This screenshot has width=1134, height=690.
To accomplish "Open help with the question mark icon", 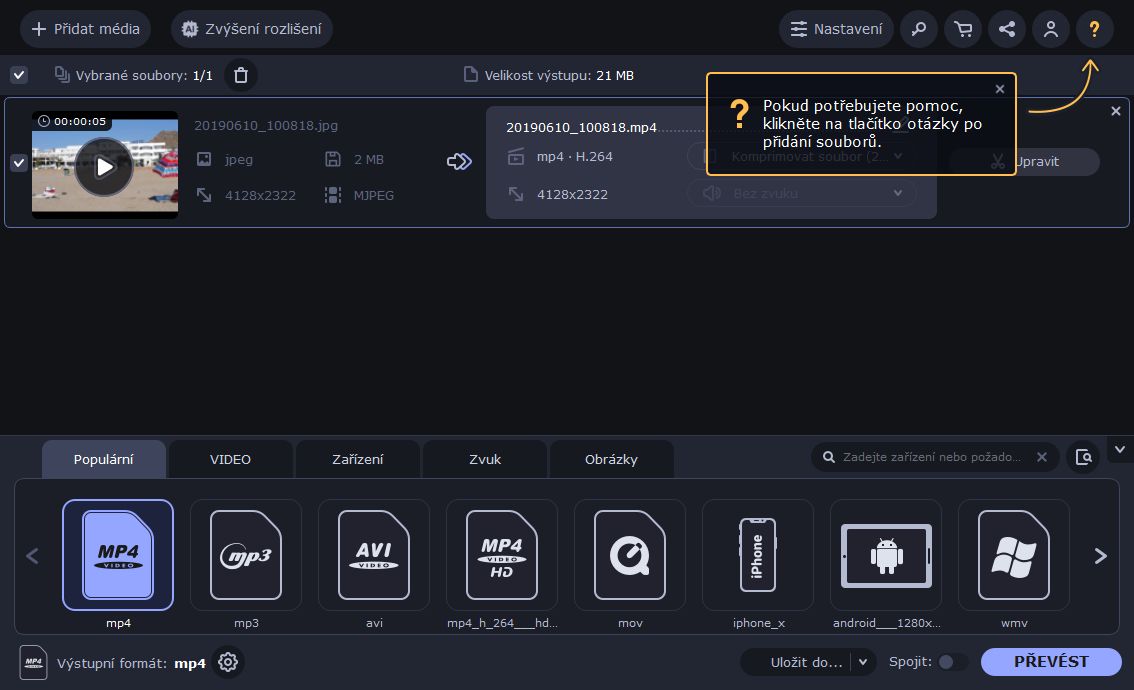I will click(1094, 29).
